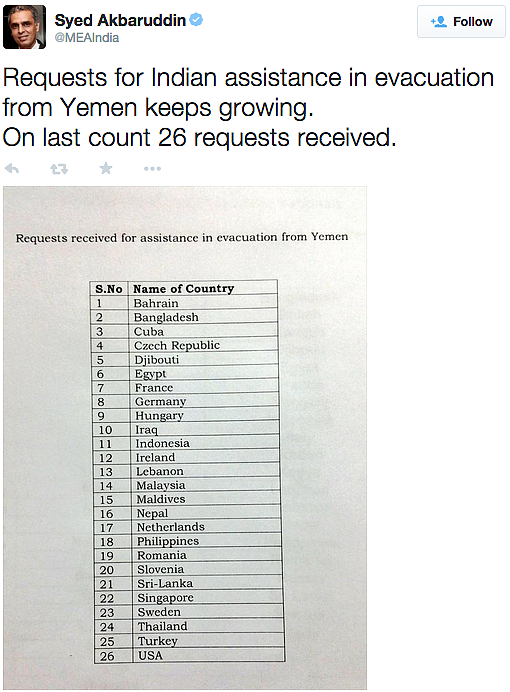Image resolution: width=510 pixels, height=692 pixels.
Task: Follow Syed Akbaruddin
Action: point(461,22)
